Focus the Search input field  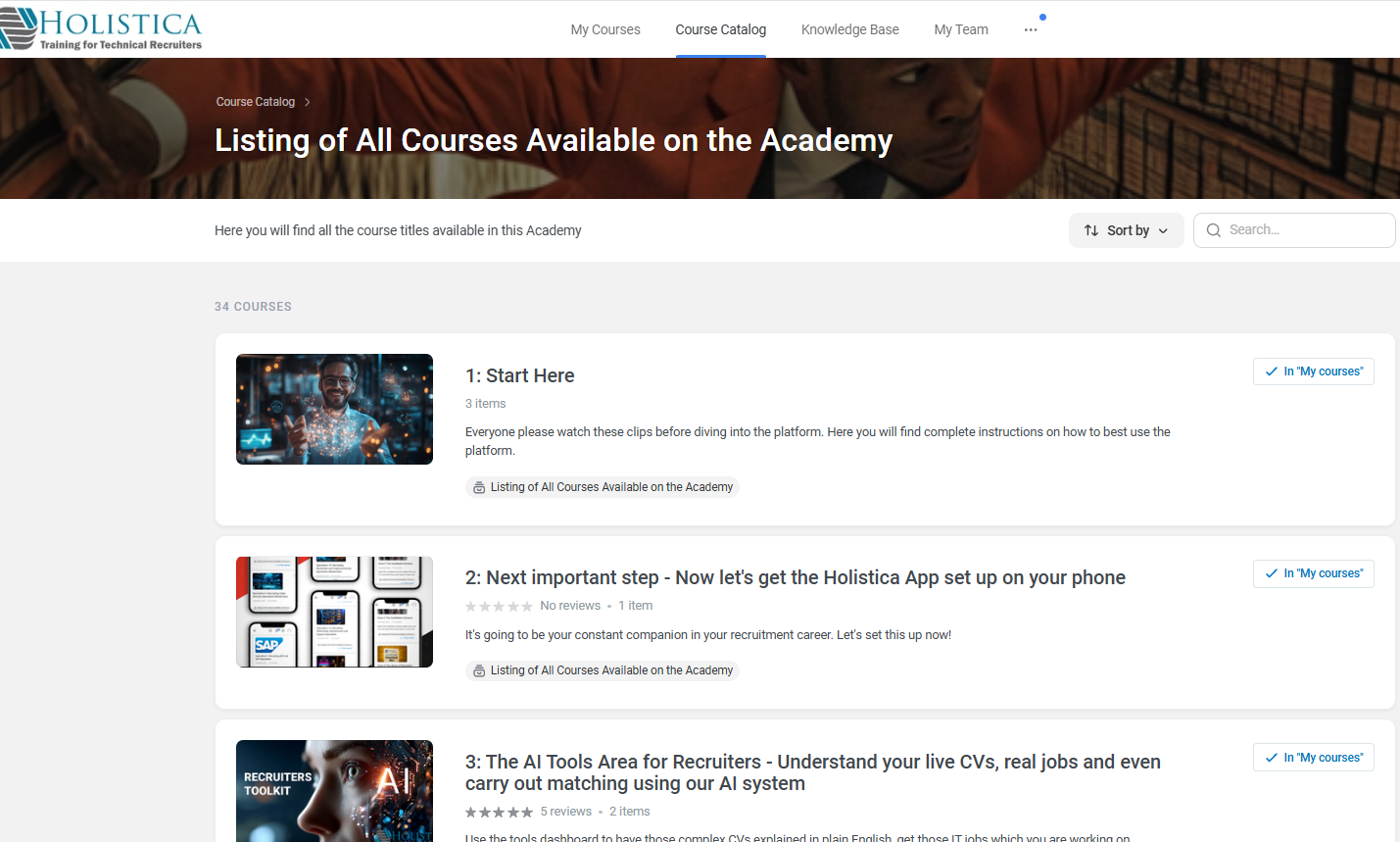pyautogui.click(x=1294, y=230)
